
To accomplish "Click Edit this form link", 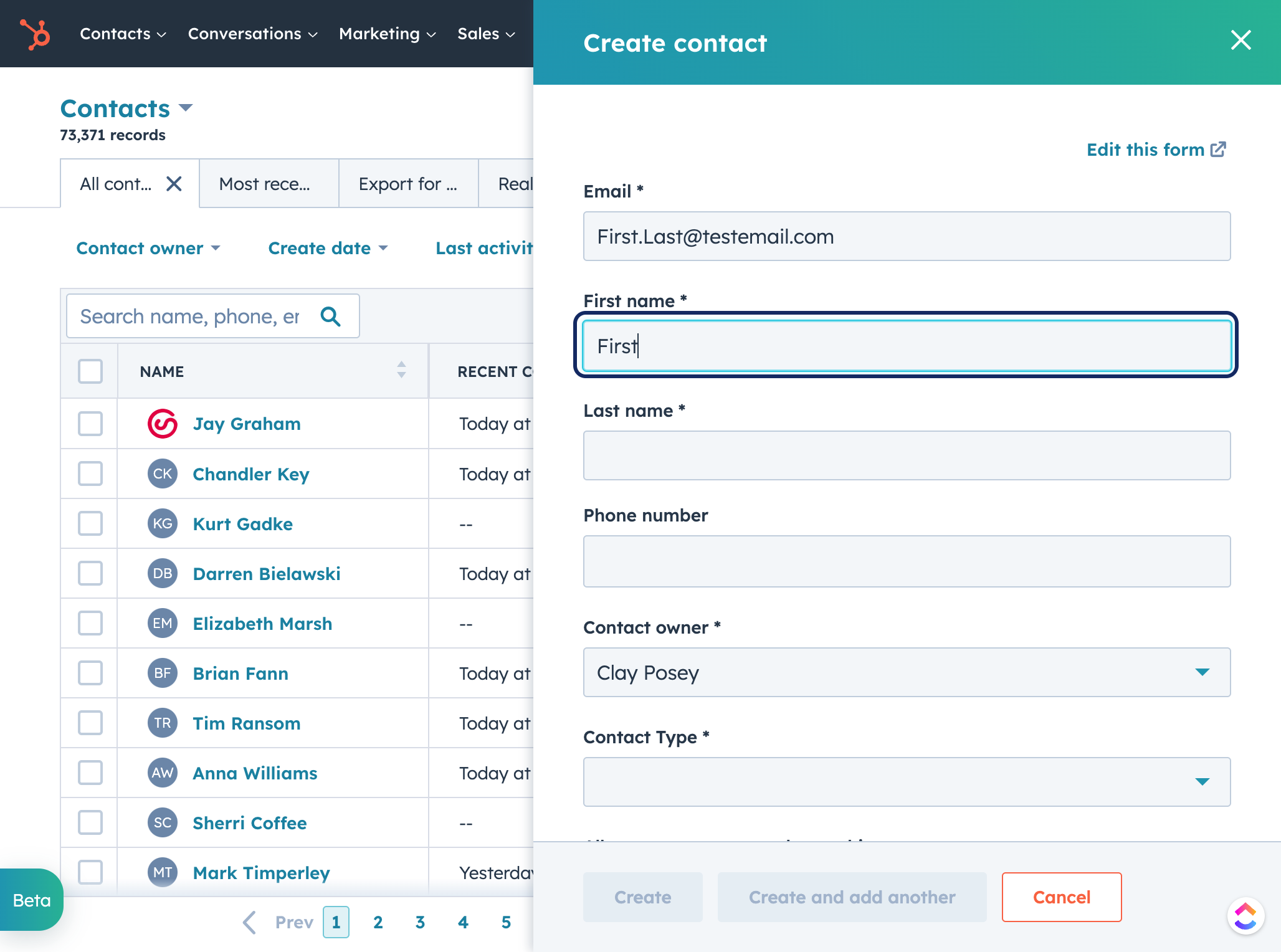I will 1156,150.
